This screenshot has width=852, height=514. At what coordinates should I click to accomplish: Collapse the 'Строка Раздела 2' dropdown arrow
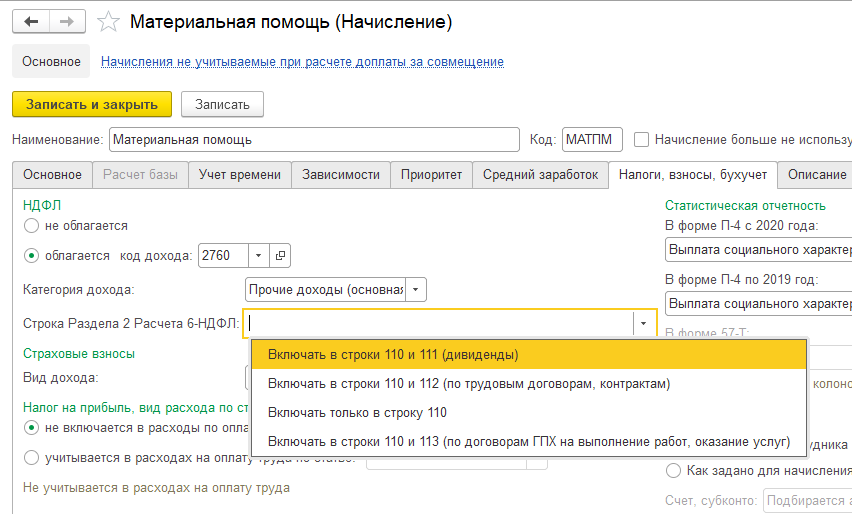pyautogui.click(x=642, y=323)
